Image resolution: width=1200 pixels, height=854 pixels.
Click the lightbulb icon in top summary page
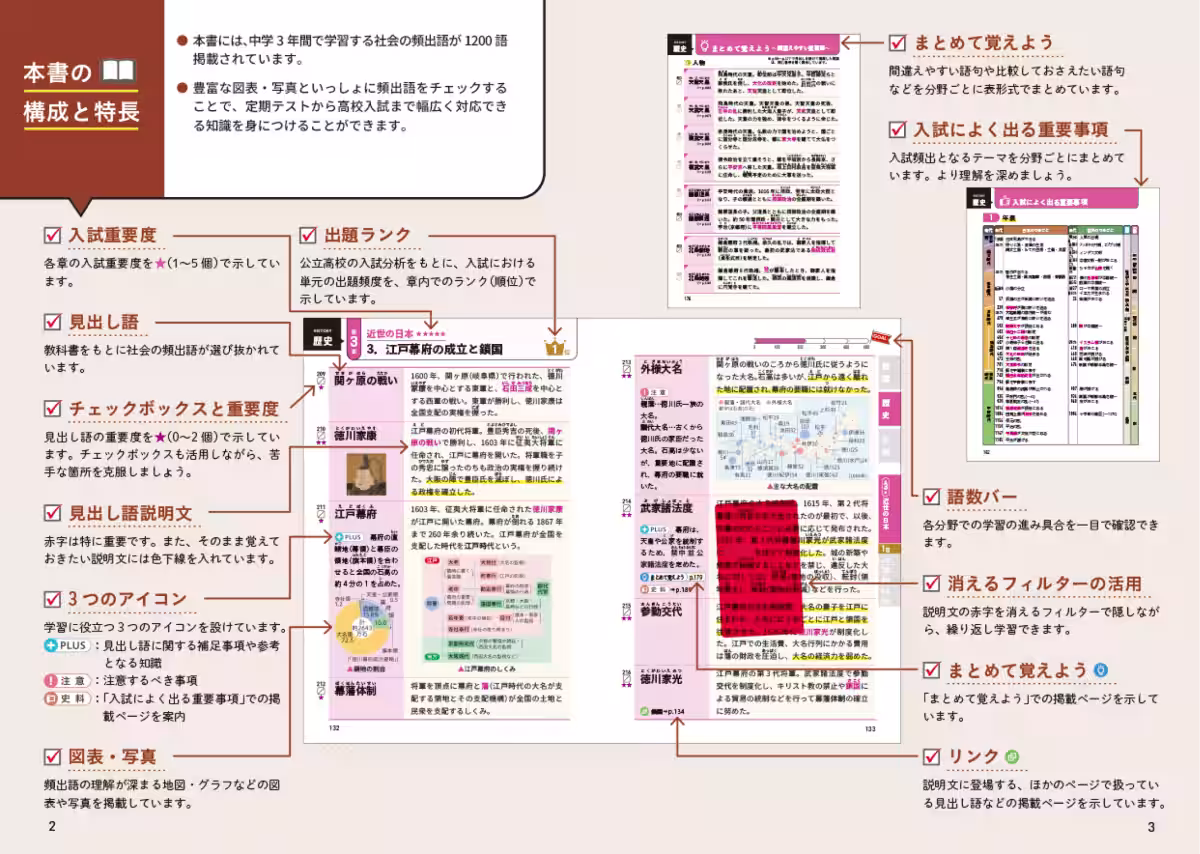703,45
